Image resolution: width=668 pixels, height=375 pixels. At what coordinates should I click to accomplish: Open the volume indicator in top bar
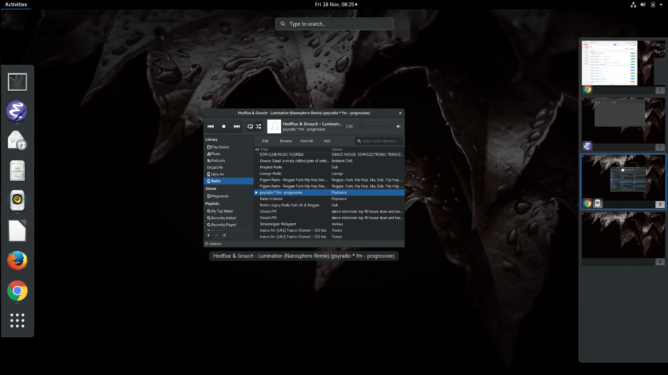click(643, 4)
